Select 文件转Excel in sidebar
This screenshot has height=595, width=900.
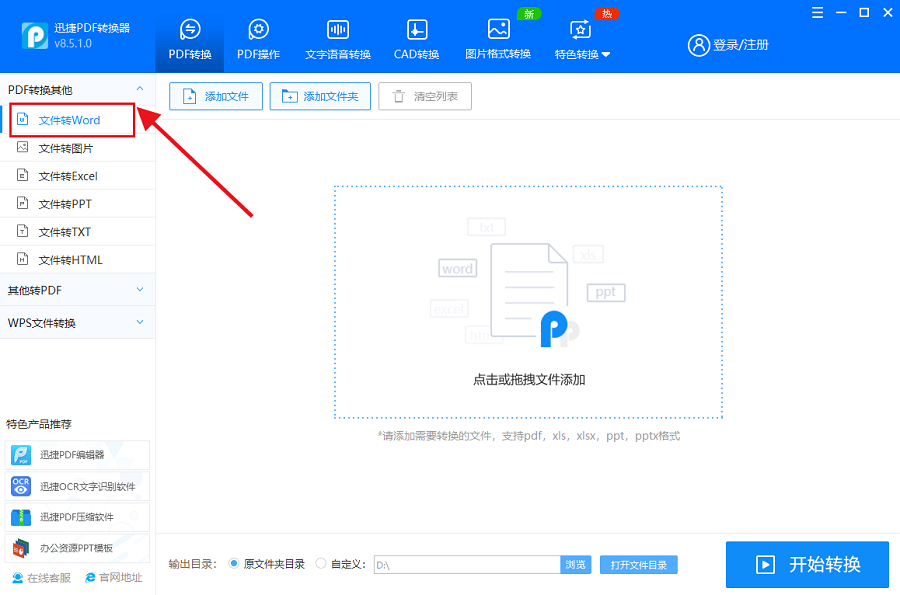(x=77, y=176)
